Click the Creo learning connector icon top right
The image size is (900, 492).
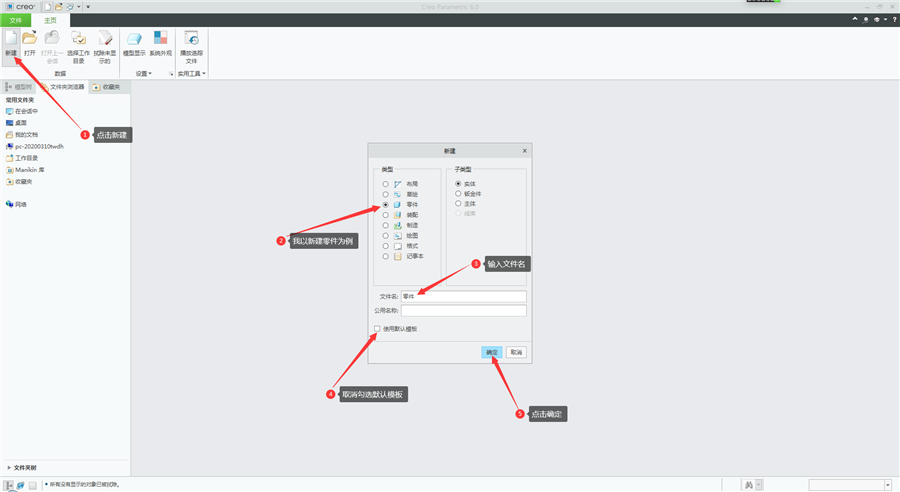click(876, 20)
